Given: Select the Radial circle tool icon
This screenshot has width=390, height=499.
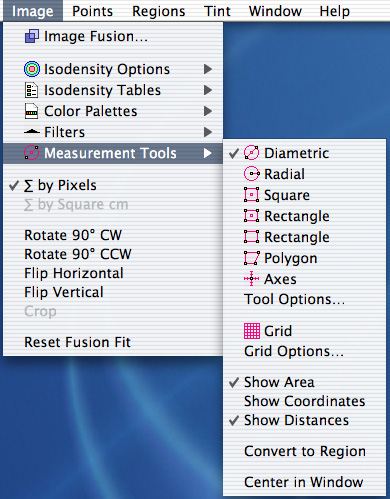Looking at the screenshot, I should coord(251,174).
